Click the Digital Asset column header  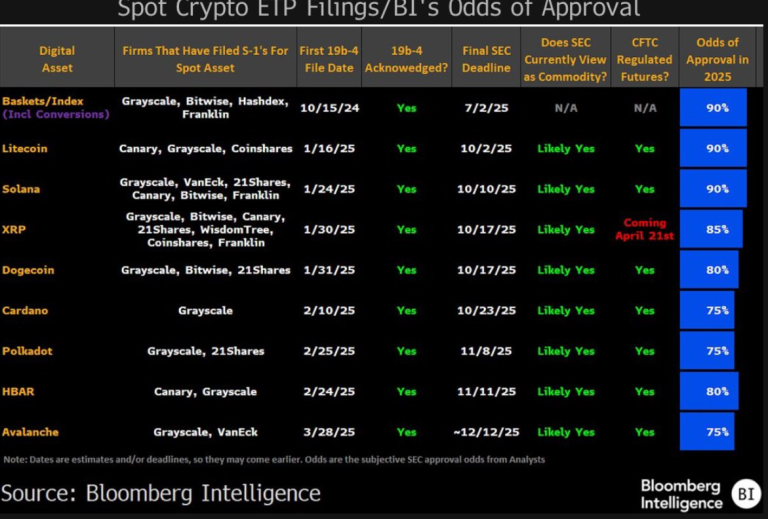[x=57, y=59]
